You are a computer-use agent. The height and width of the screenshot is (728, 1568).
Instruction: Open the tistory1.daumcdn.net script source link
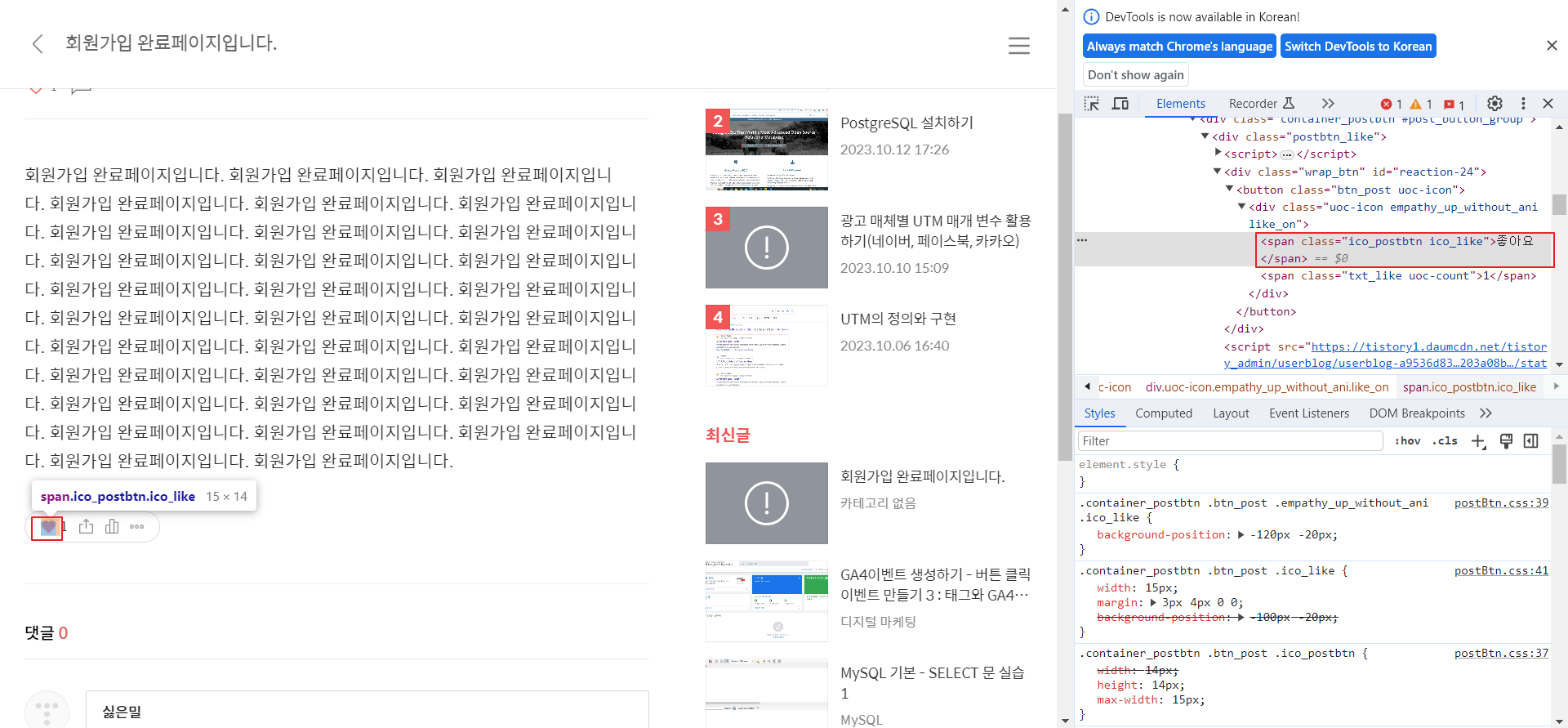pos(1385,355)
